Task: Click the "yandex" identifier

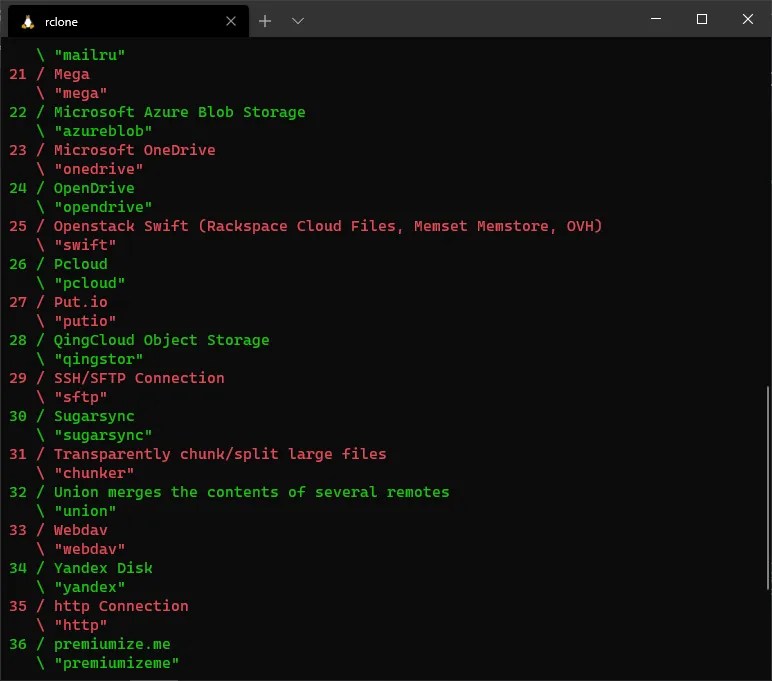Action: [x=90, y=587]
